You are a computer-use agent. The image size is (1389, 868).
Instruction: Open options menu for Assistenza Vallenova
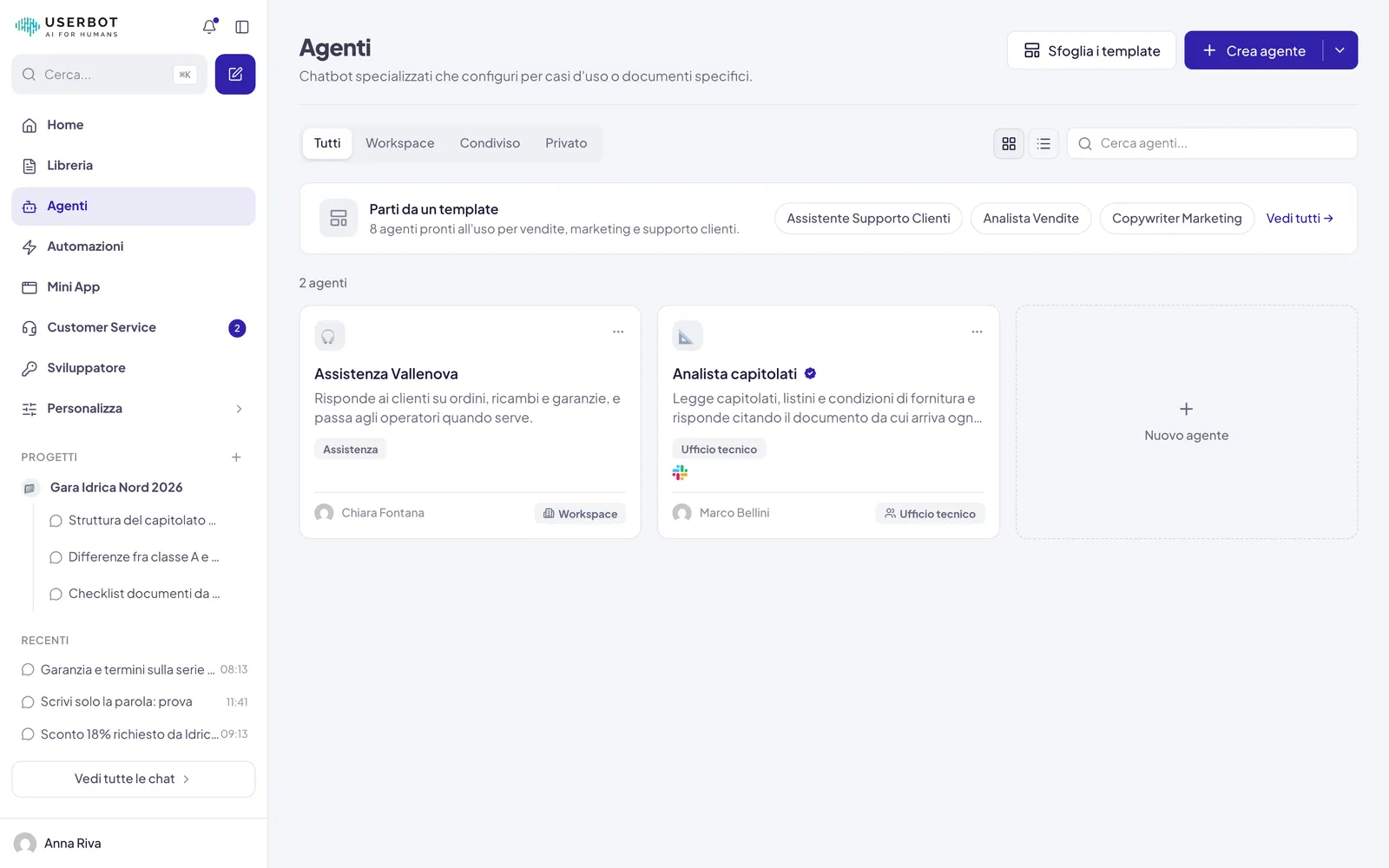point(618,332)
